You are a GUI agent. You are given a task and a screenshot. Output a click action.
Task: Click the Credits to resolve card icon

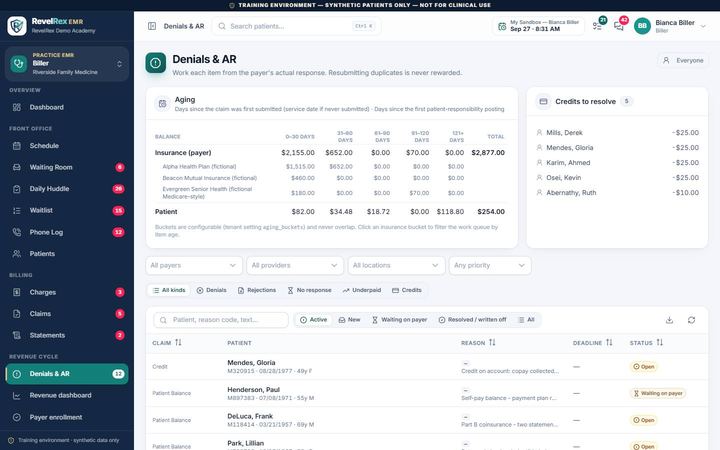pyautogui.click(x=543, y=101)
